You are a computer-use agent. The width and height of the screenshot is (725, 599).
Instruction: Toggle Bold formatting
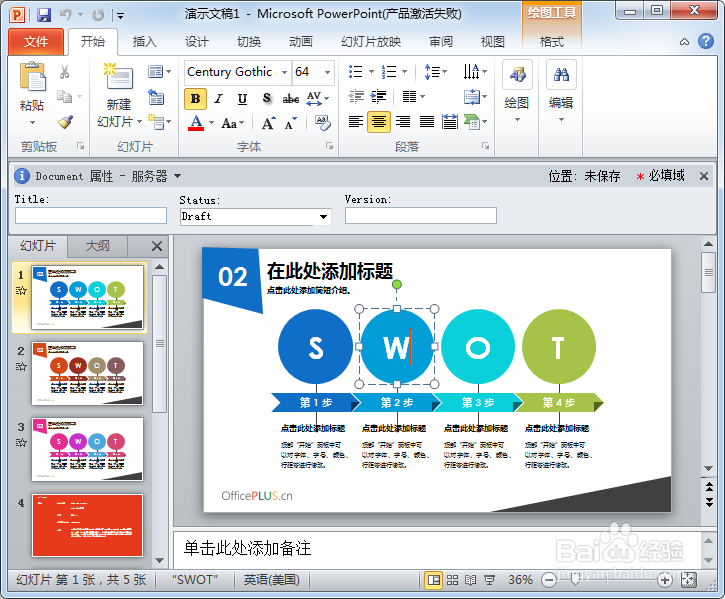pyautogui.click(x=195, y=99)
